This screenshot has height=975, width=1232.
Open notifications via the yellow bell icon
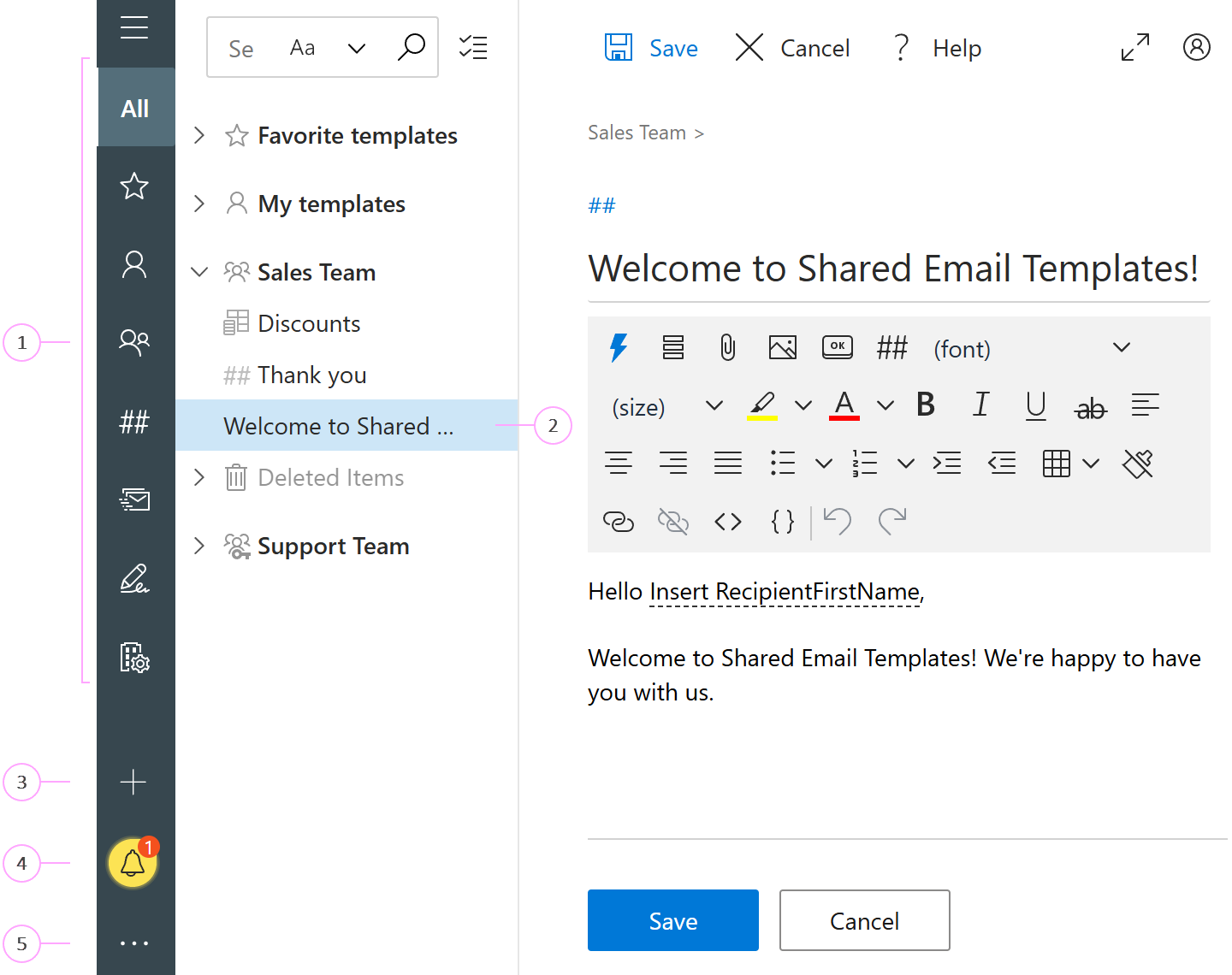click(x=133, y=863)
